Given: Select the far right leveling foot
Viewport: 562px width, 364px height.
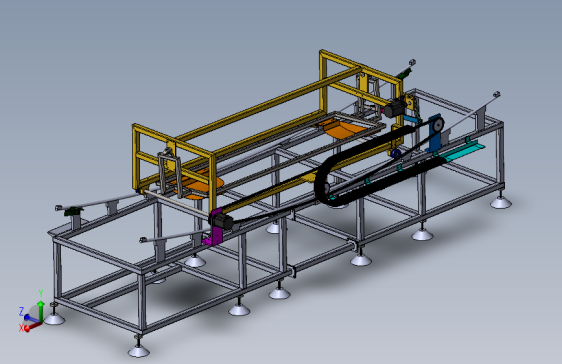Looking at the screenshot, I should pyautogui.click(x=501, y=202).
